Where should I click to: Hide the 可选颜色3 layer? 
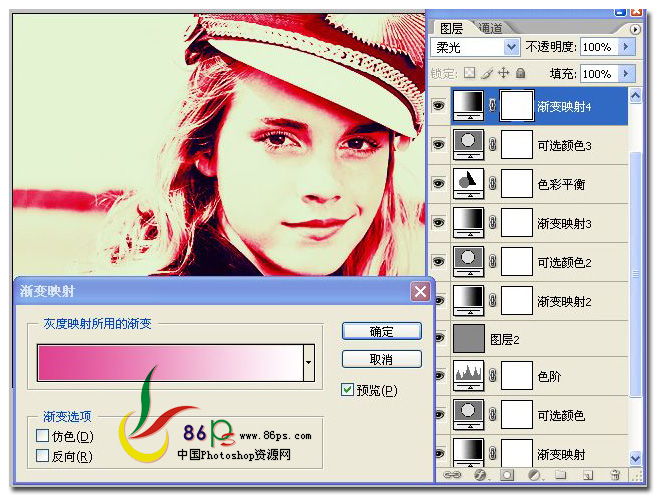[x=439, y=145]
